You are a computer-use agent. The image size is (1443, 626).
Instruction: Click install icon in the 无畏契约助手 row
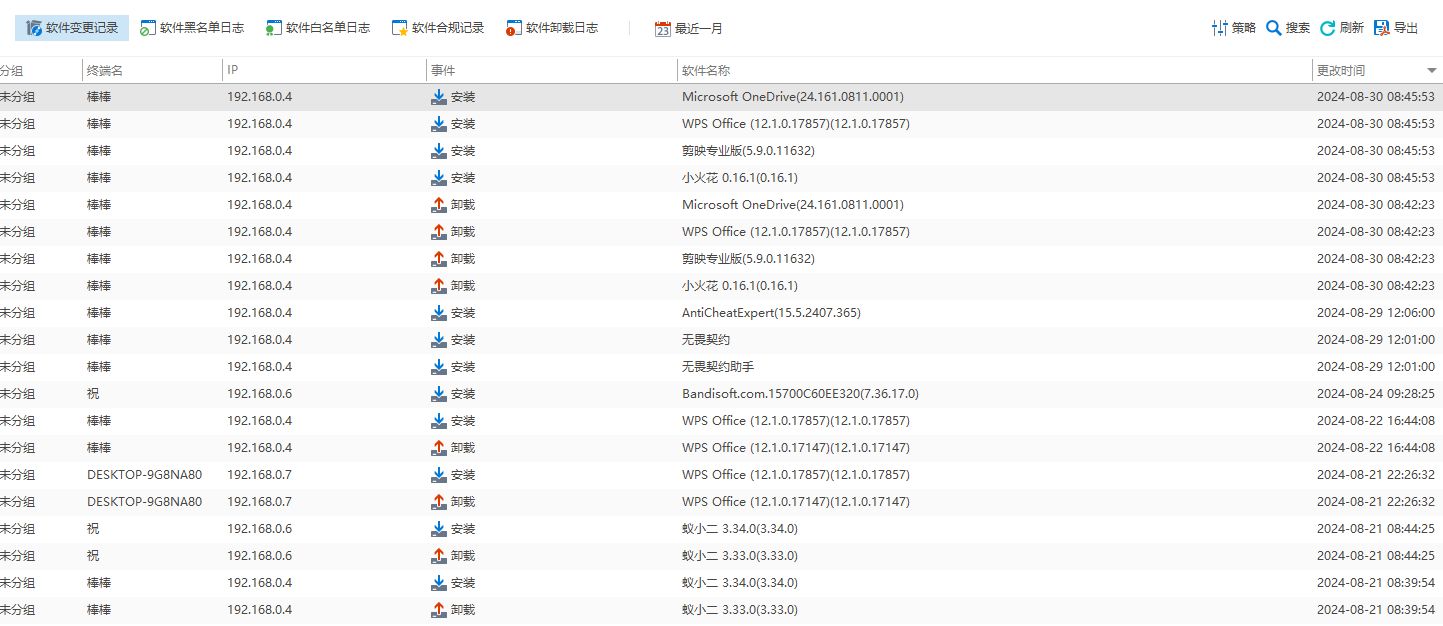[438, 367]
